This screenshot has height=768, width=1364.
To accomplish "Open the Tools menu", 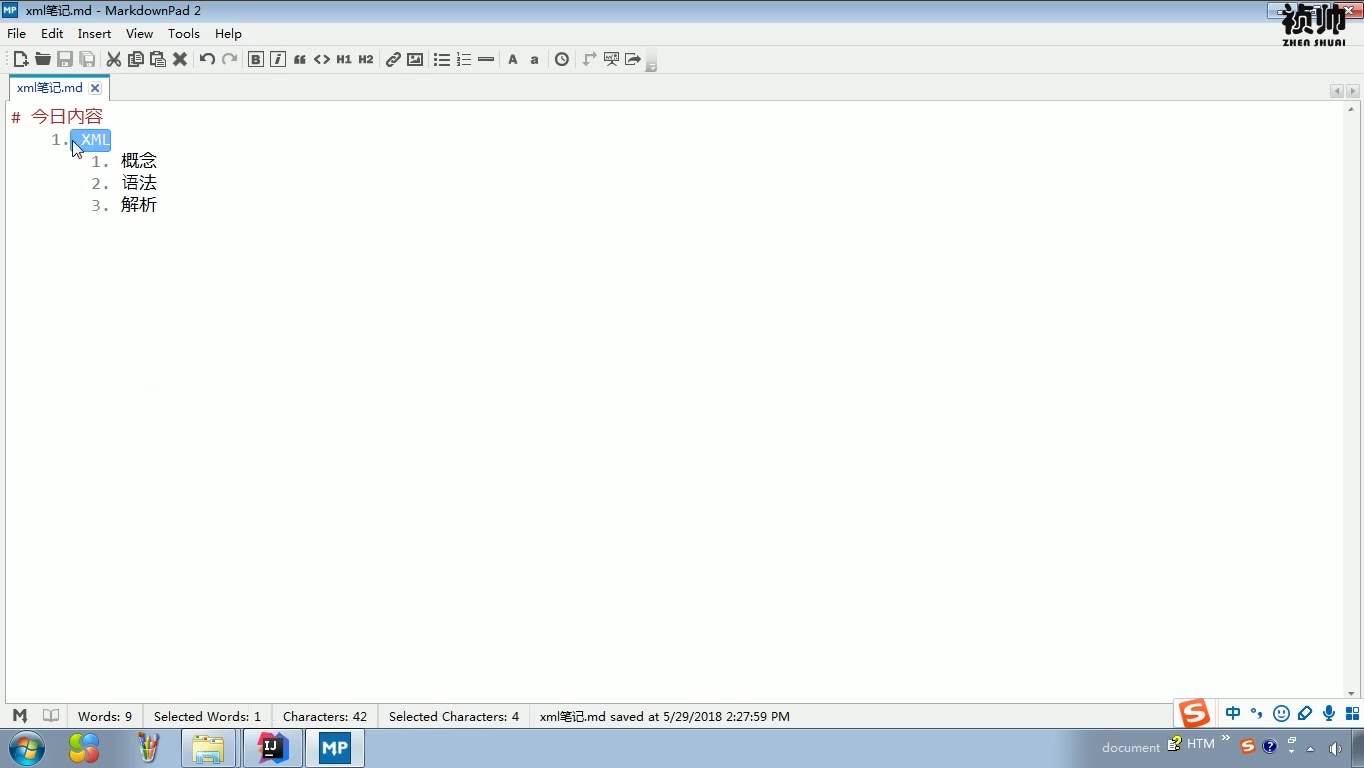I will click(184, 33).
